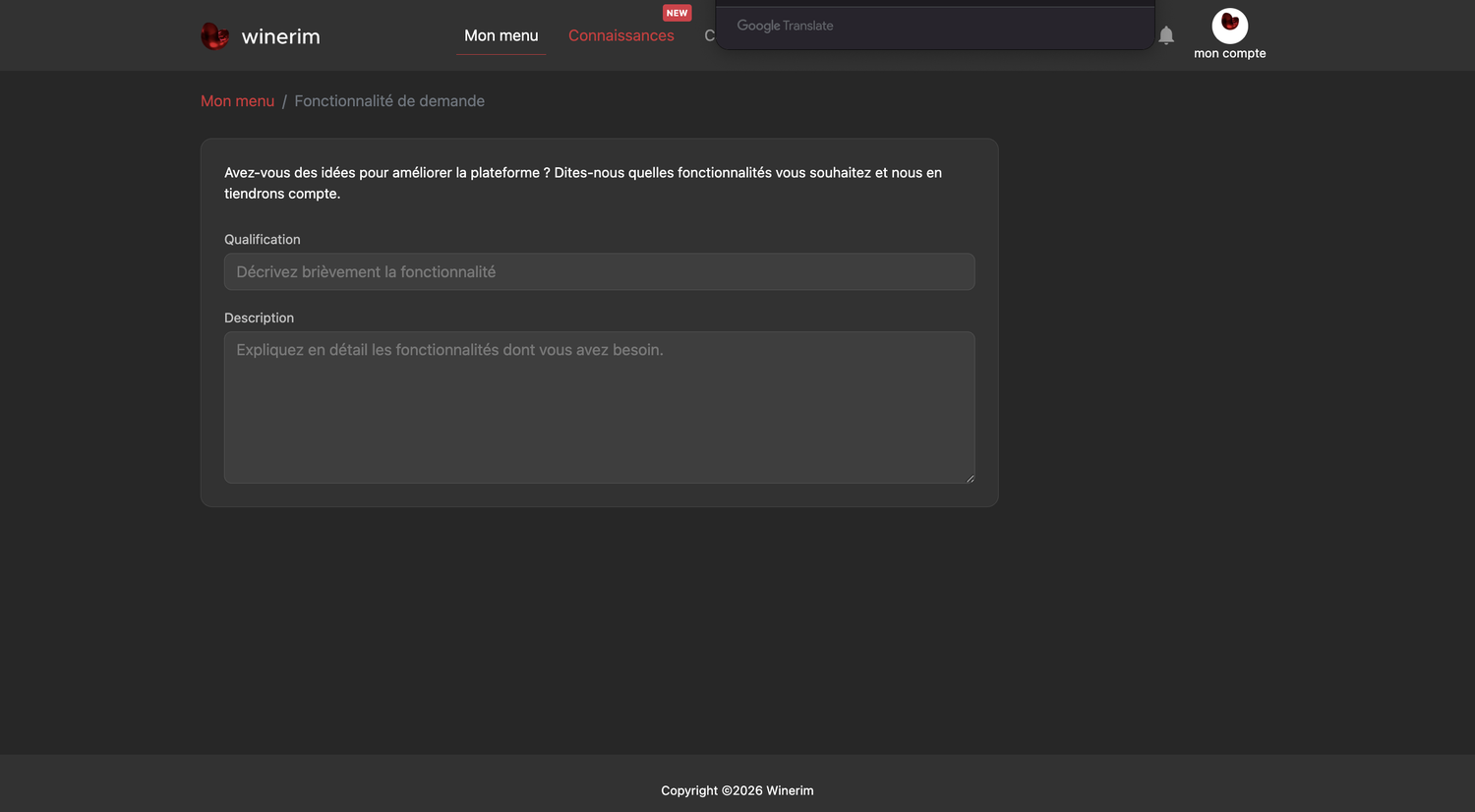
Task: Grab the Description textarea resize handle
Action: (970, 478)
